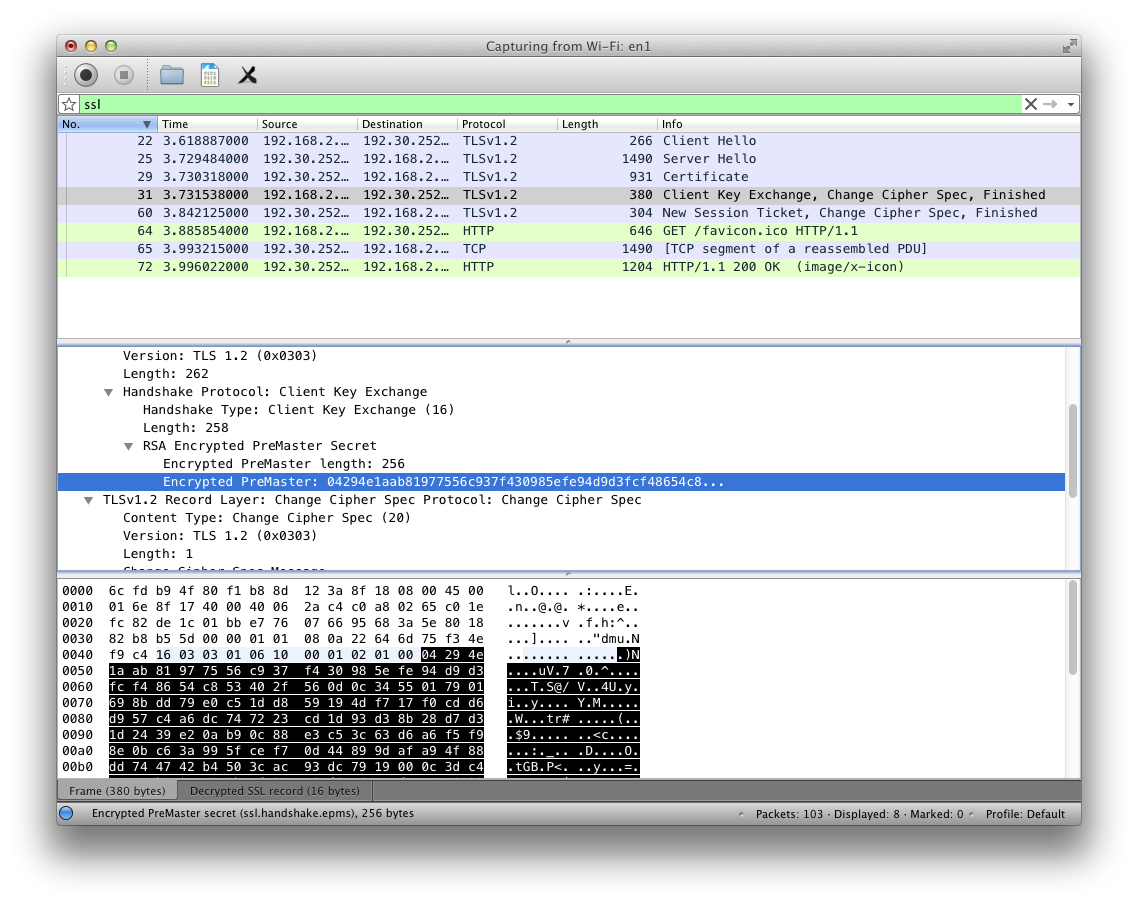
Task: Select packet 64 GET /favicon.ico
Action: pyautogui.click(x=569, y=231)
